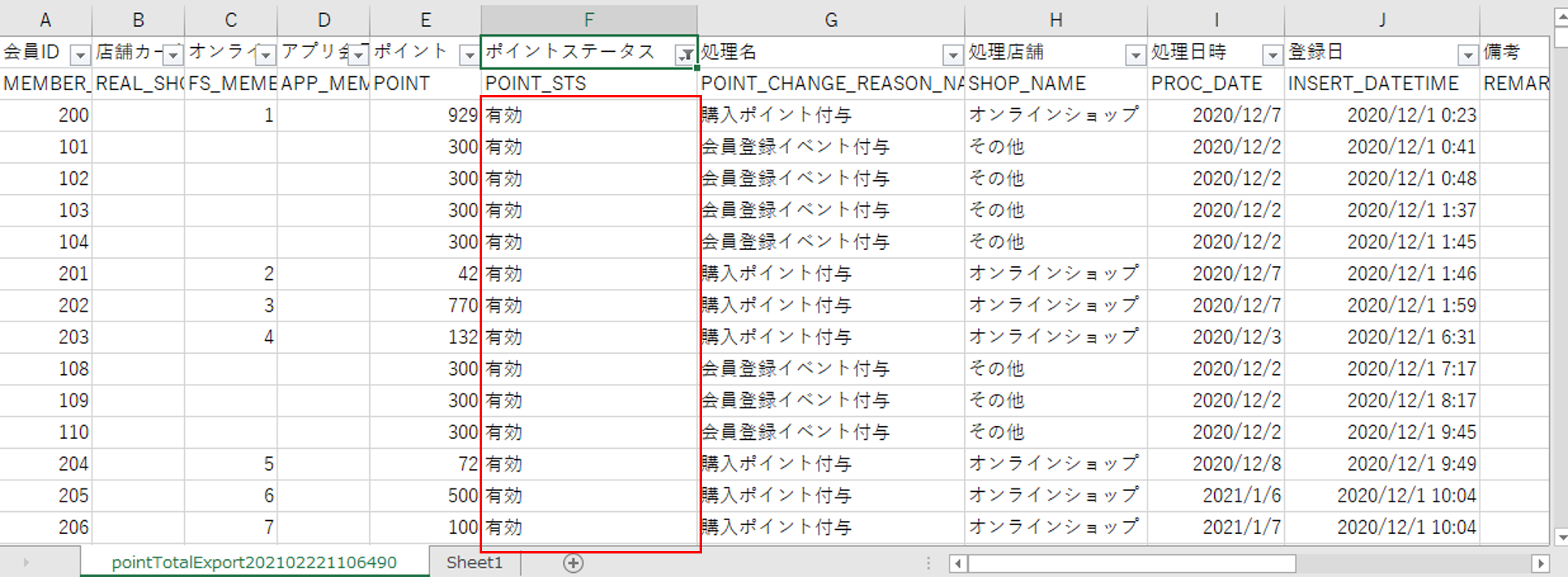This screenshot has width=1568, height=577.
Task: Open the オンライン column filter dropdown
Action: pos(265,55)
